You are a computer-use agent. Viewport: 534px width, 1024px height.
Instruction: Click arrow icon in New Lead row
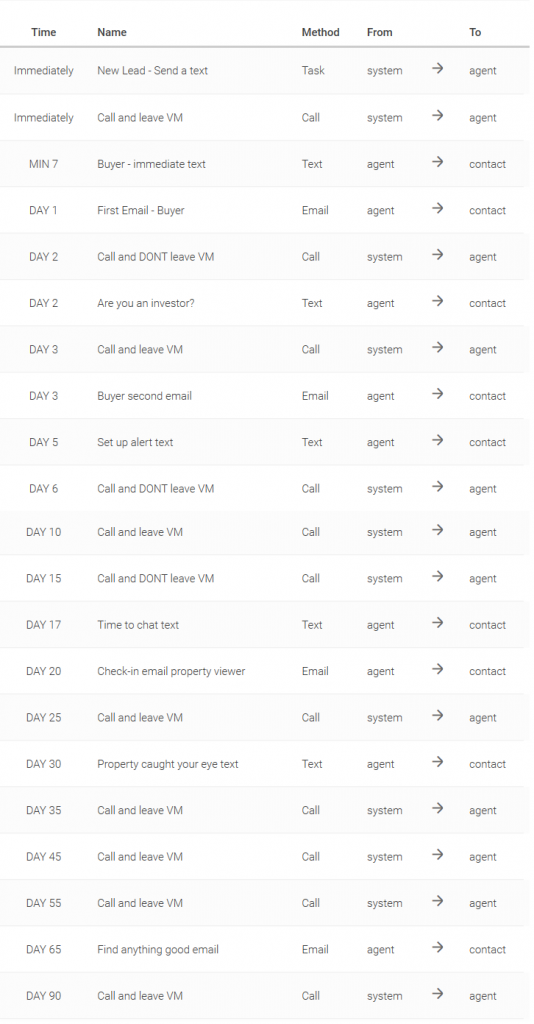click(x=437, y=69)
